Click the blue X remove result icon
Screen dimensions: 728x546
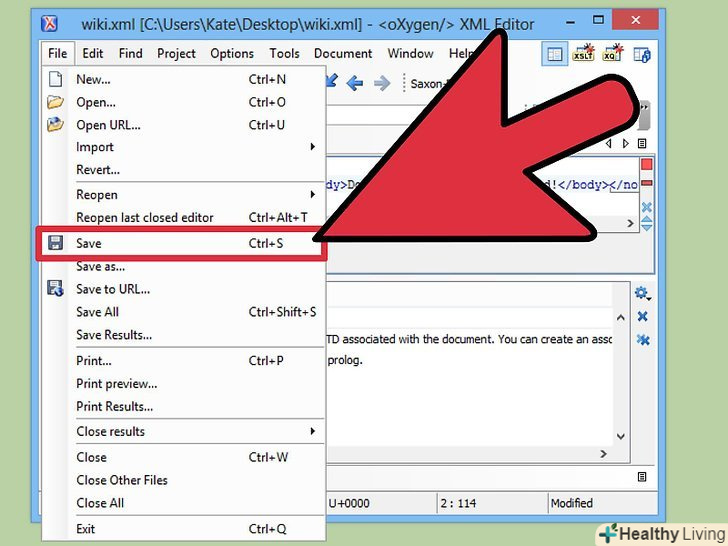pos(643,316)
